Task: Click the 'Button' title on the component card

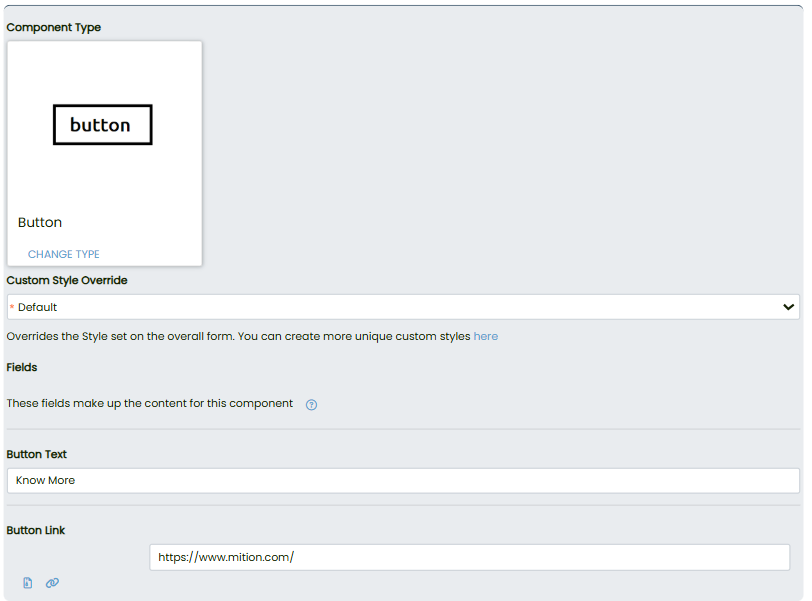Action: click(x=40, y=222)
